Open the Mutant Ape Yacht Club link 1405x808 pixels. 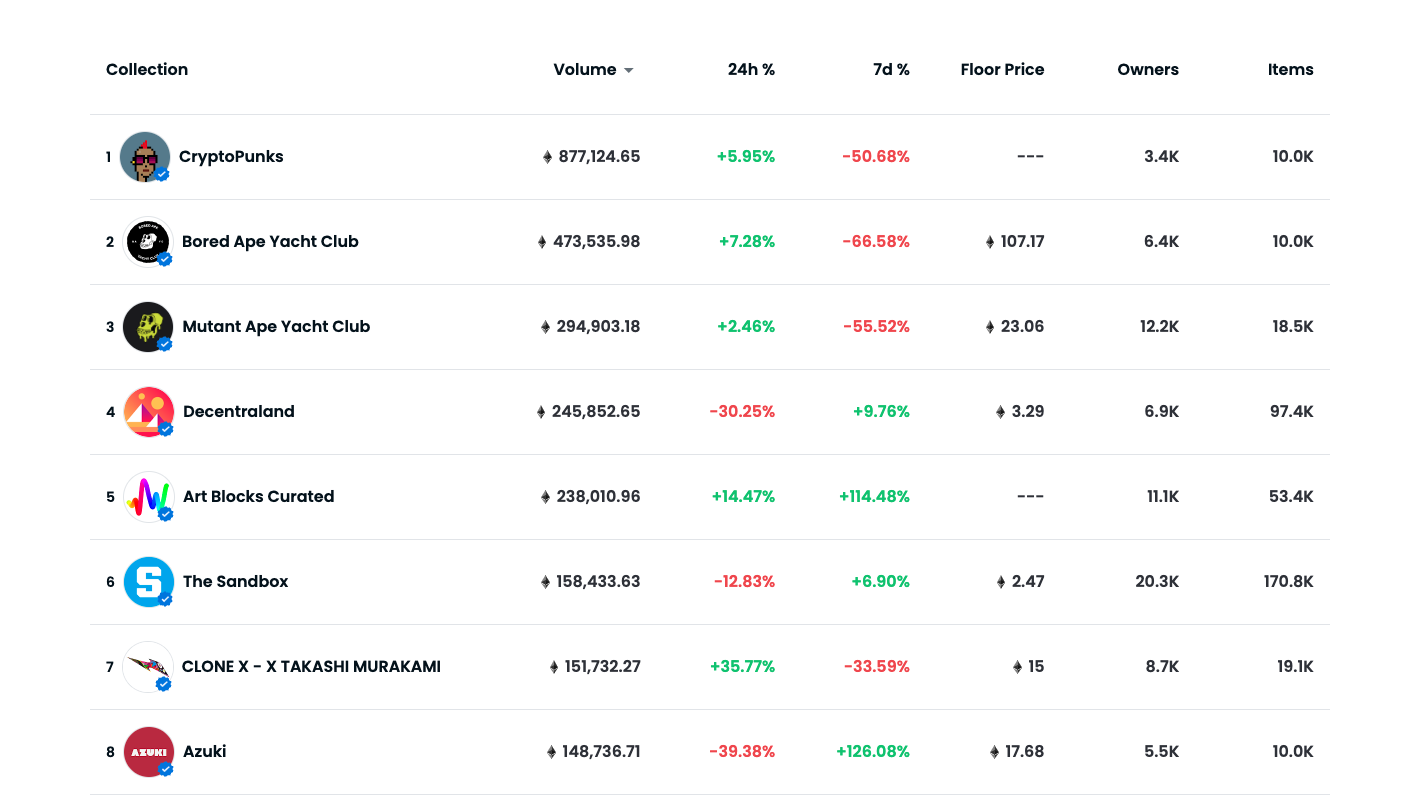276,327
